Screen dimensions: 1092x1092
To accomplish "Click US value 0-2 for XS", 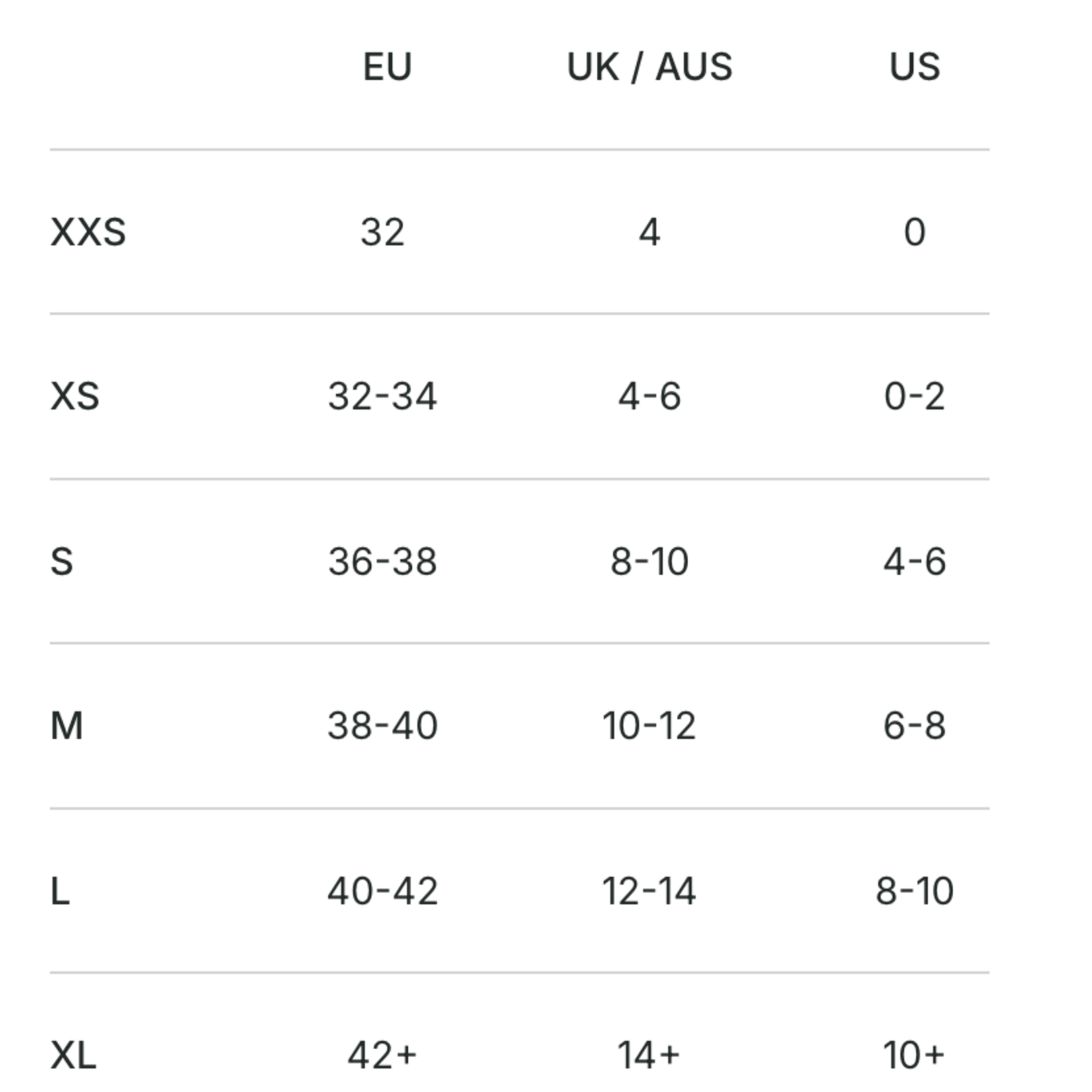I will tap(914, 397).
